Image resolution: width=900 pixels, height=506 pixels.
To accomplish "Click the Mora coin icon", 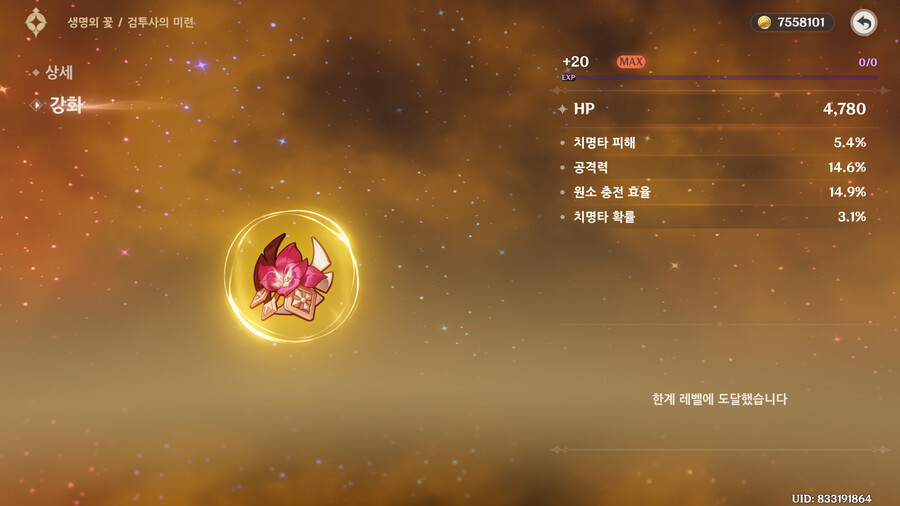I will (764, 22).
